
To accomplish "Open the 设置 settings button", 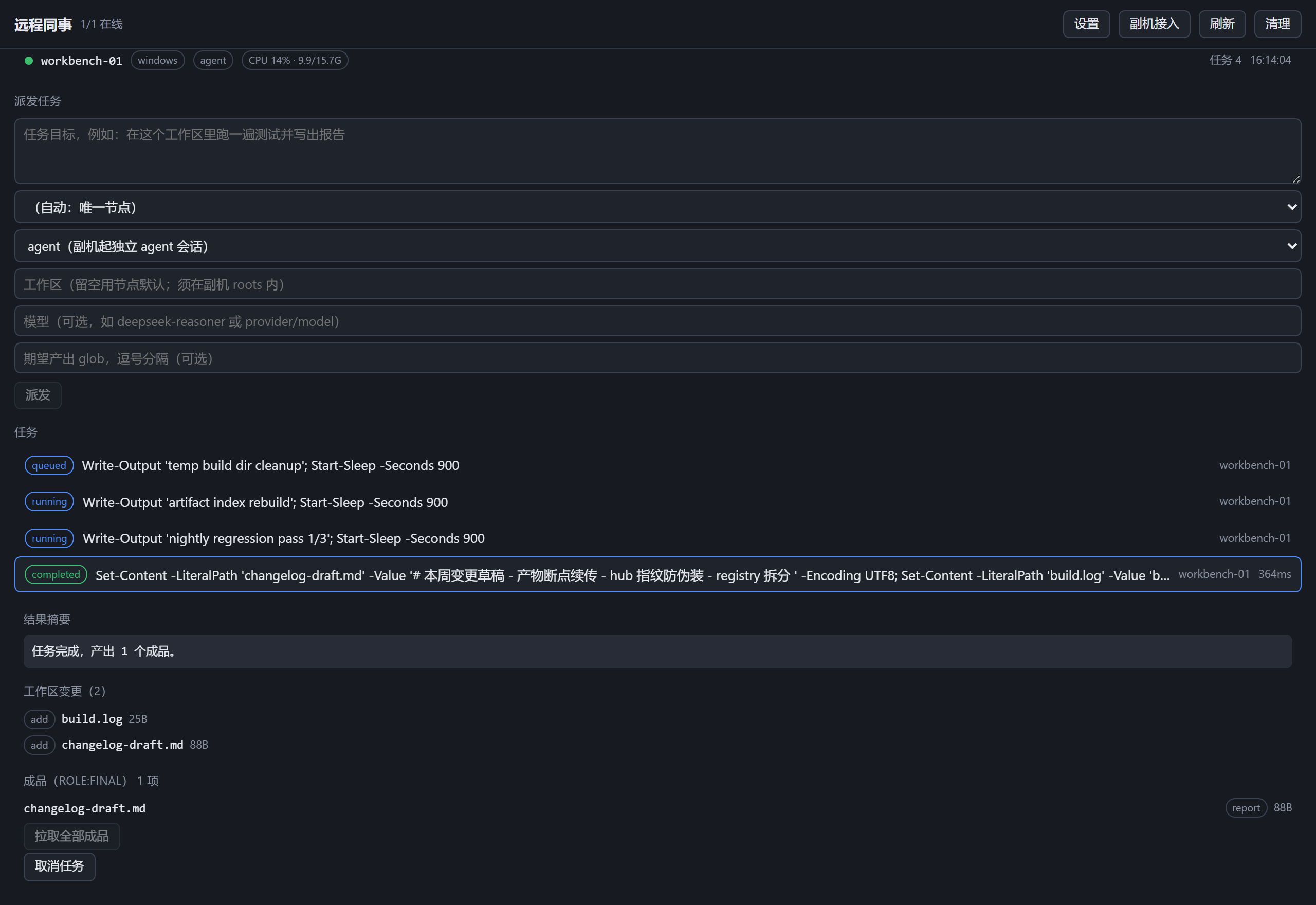I will point(1086,24).
